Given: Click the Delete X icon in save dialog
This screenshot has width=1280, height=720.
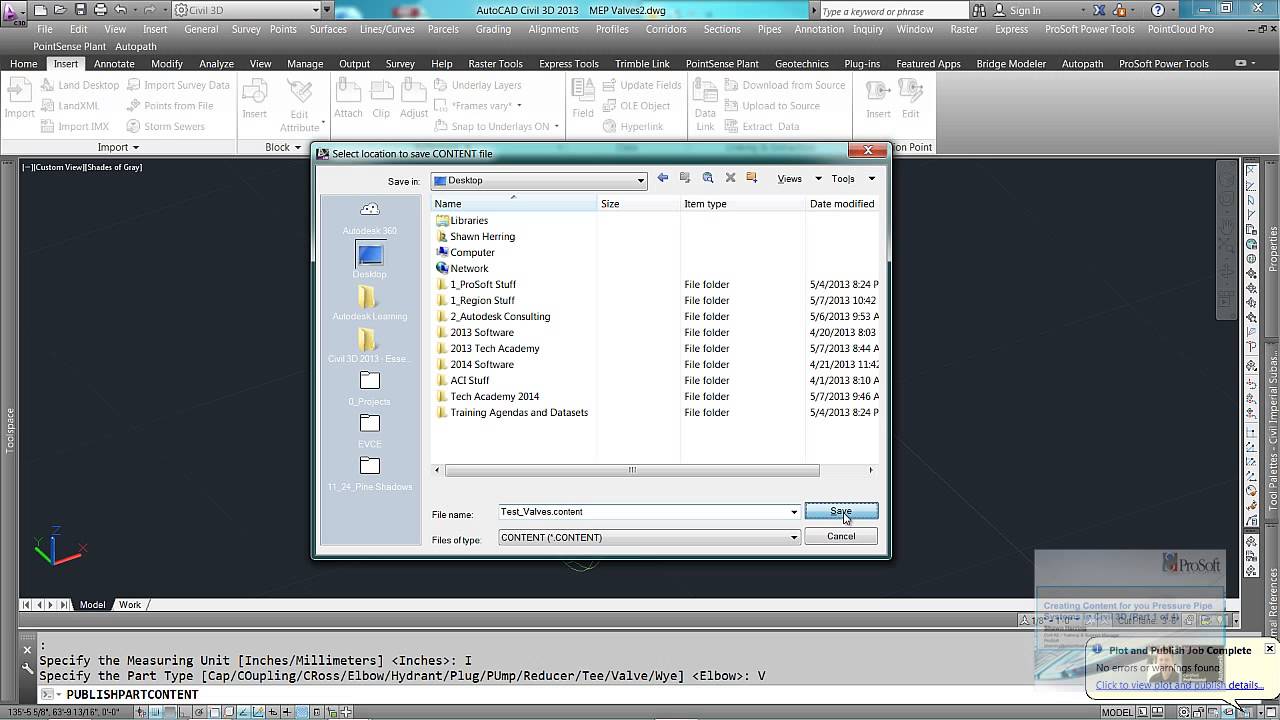Looking at the screenshot, I should pos(730,178).
